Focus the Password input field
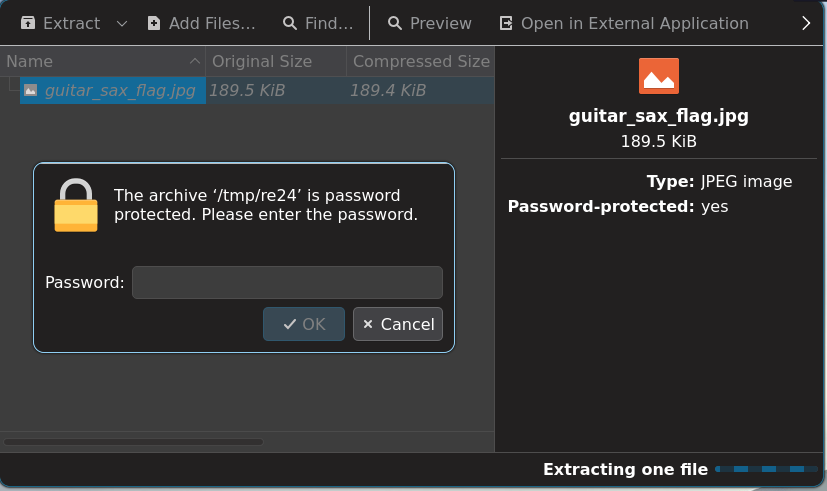827x491 pixels. point(287,282)
